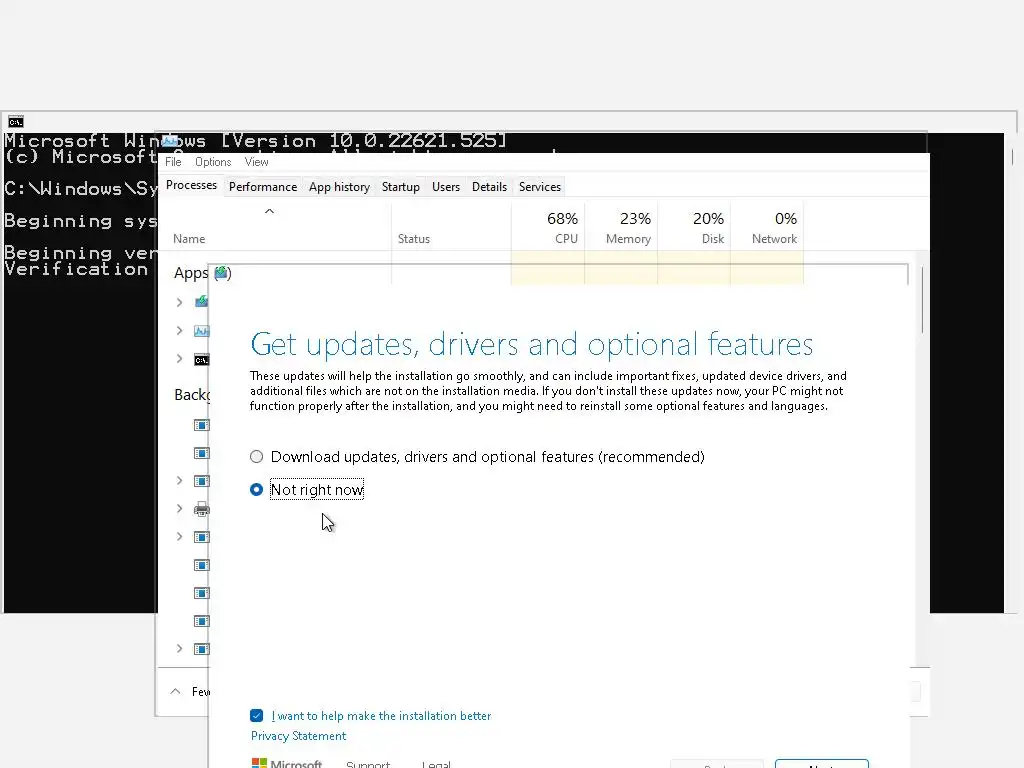Expand the Command Prompt row in Task Manager
Screen dimensions: 1024x768
click(180, 359)
